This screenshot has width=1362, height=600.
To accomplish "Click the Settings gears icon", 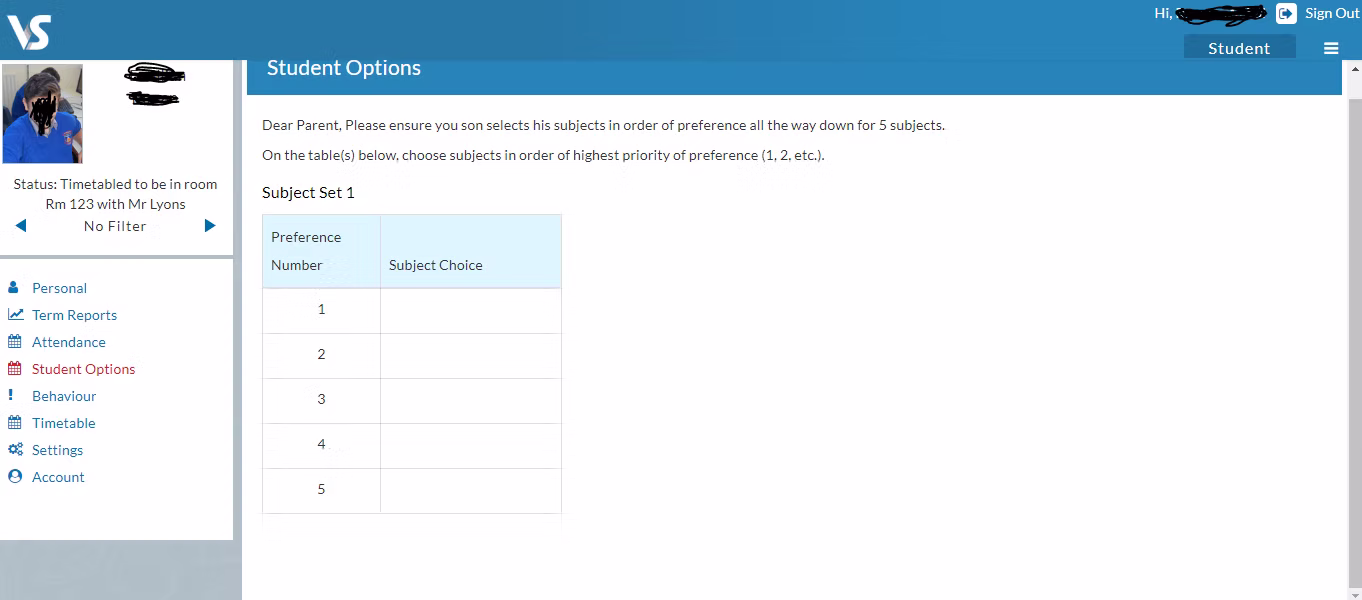I will coord(15,450).
